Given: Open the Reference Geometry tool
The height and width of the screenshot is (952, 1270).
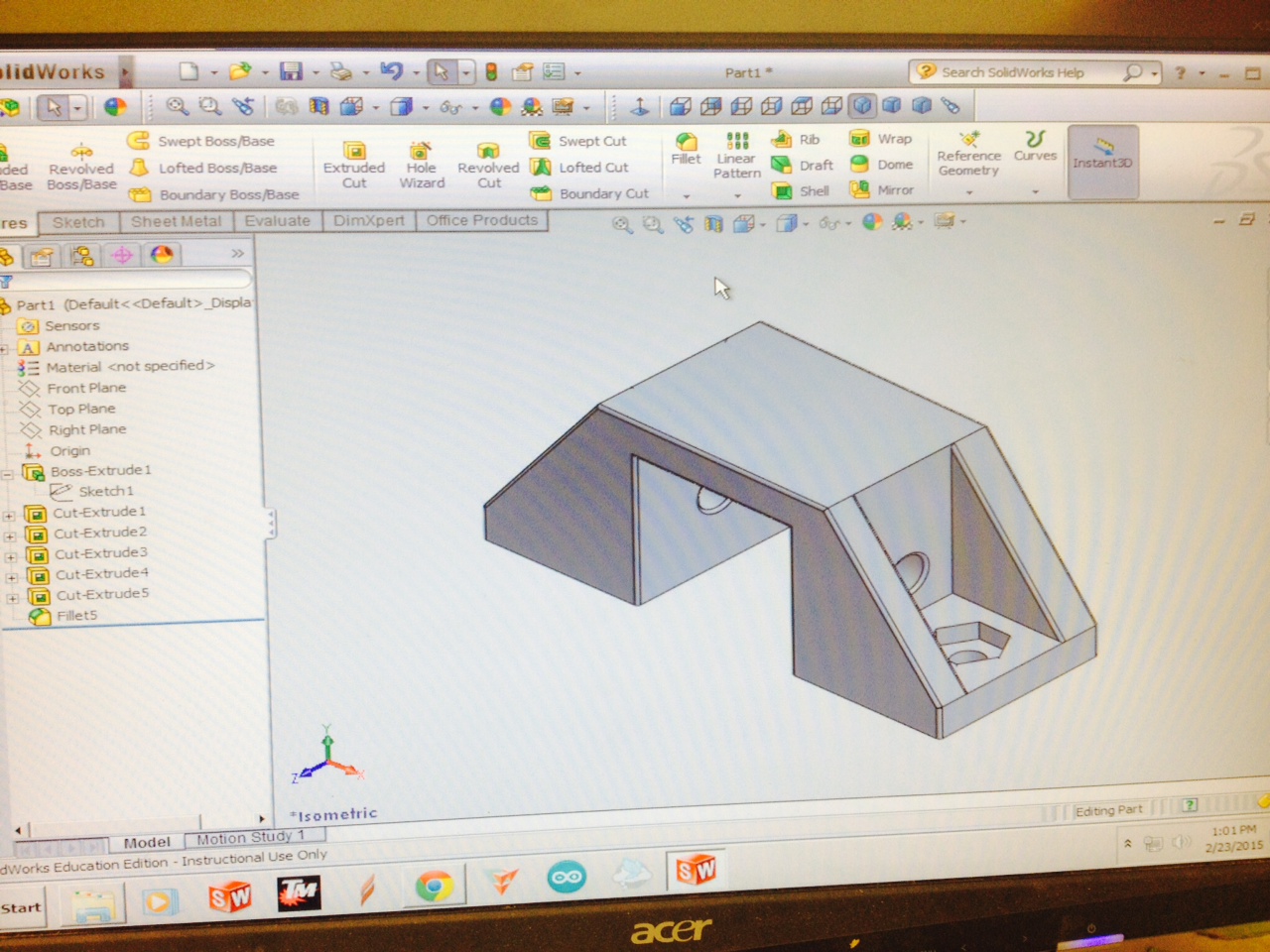Looking at the screenshot, I should [969, 154].
